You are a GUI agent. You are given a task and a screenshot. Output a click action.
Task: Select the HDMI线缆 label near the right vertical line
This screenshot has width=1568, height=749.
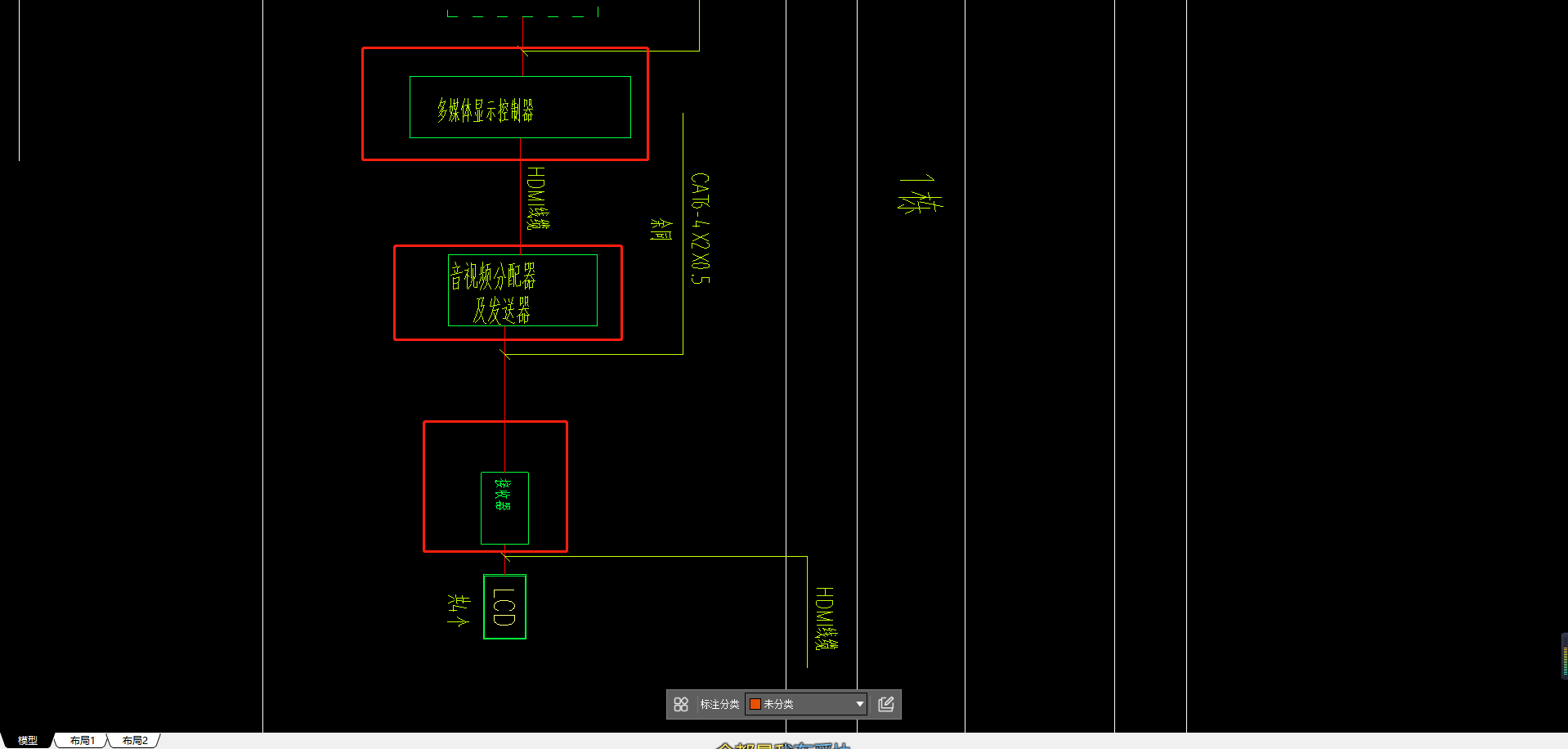pos(827,618)
